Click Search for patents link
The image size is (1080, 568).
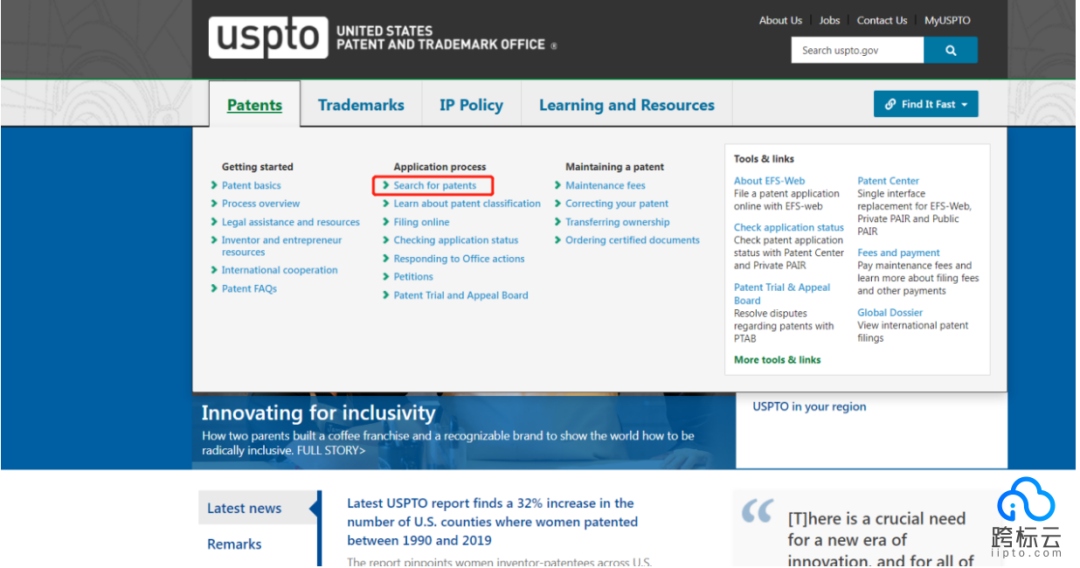click(435, 185)
